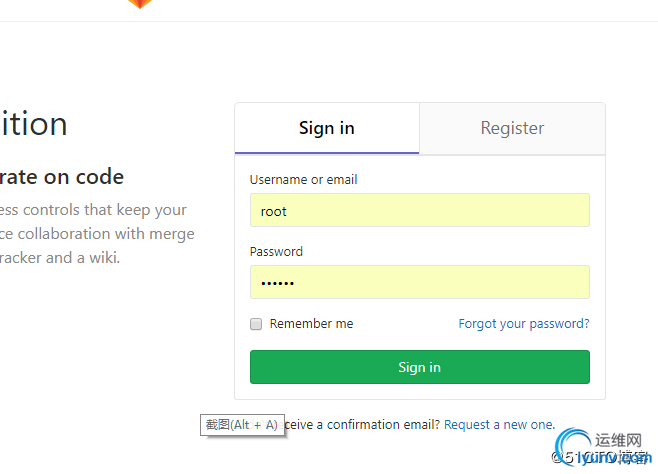Viewport: 658px width, 474px height.
Task: Click the GitLab logo at top
Action: point(140,4)
